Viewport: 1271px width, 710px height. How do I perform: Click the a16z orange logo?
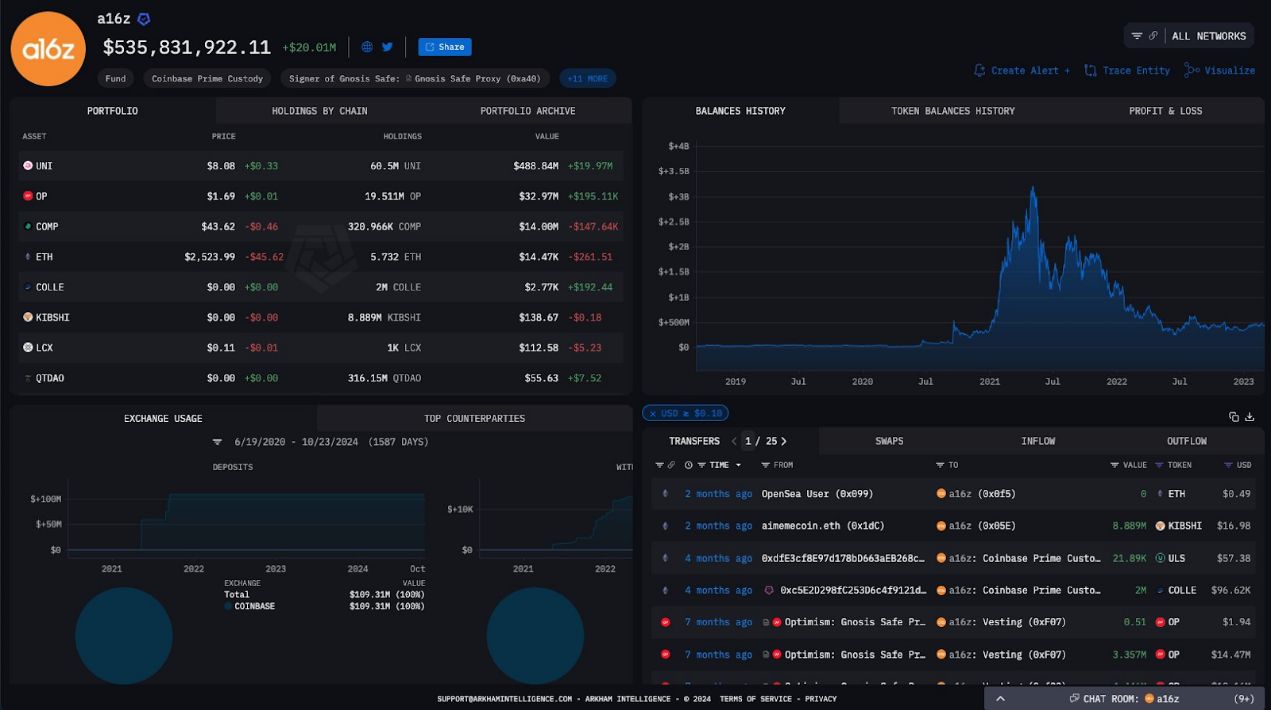[48, 49]
